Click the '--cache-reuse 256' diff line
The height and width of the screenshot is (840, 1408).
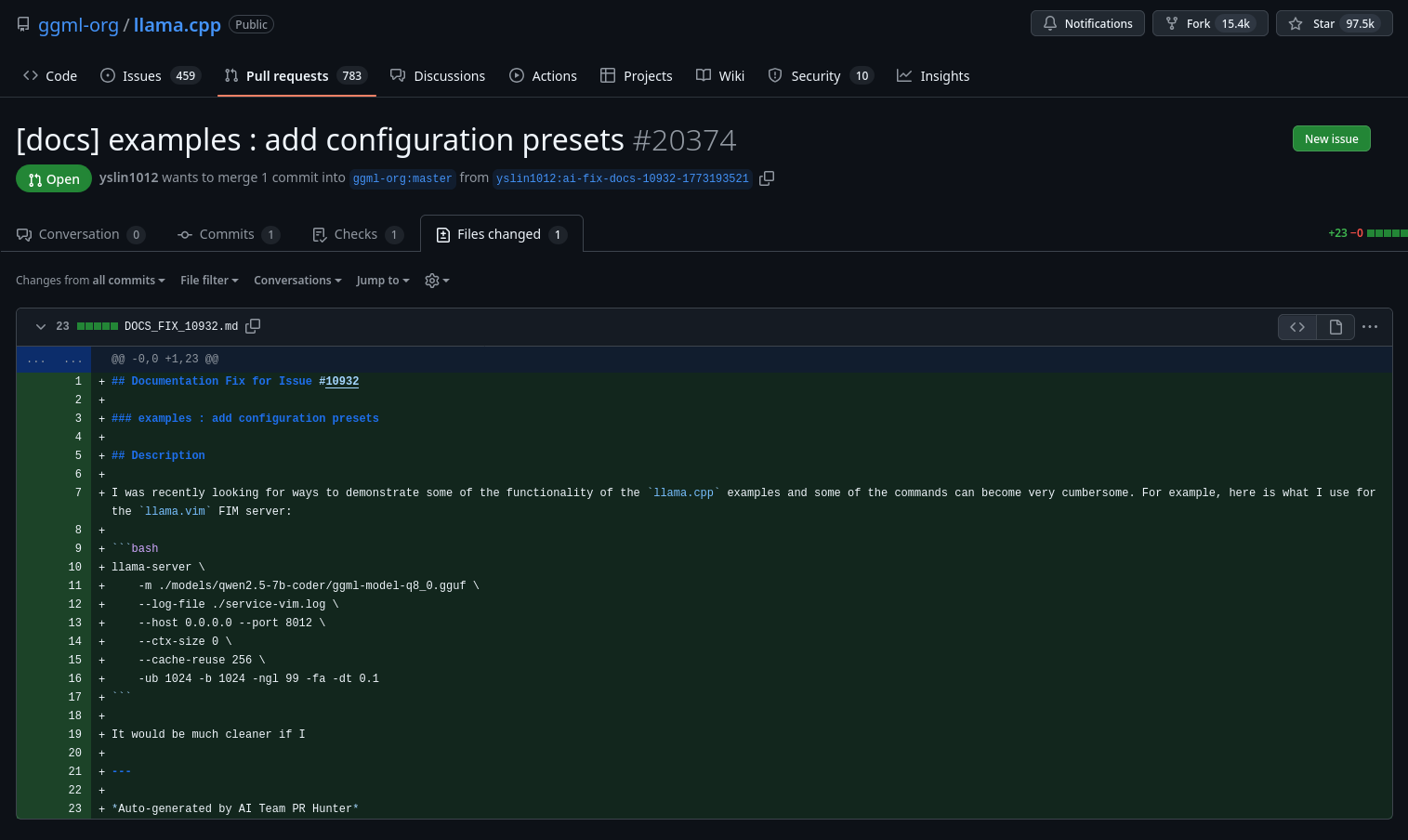(x=202, y=660)
